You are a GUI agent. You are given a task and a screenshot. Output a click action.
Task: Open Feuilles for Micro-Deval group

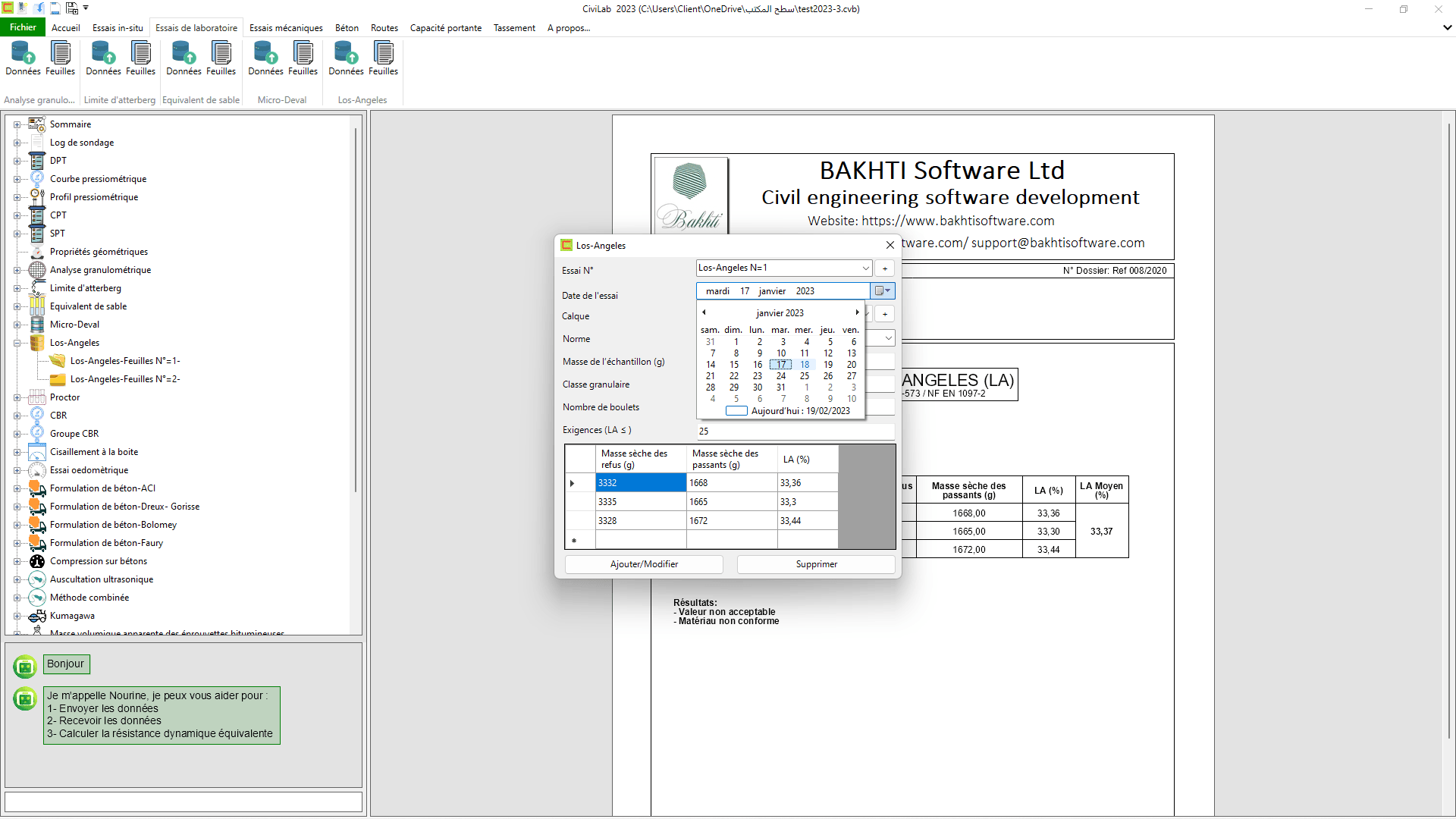(x=303, y=58)
